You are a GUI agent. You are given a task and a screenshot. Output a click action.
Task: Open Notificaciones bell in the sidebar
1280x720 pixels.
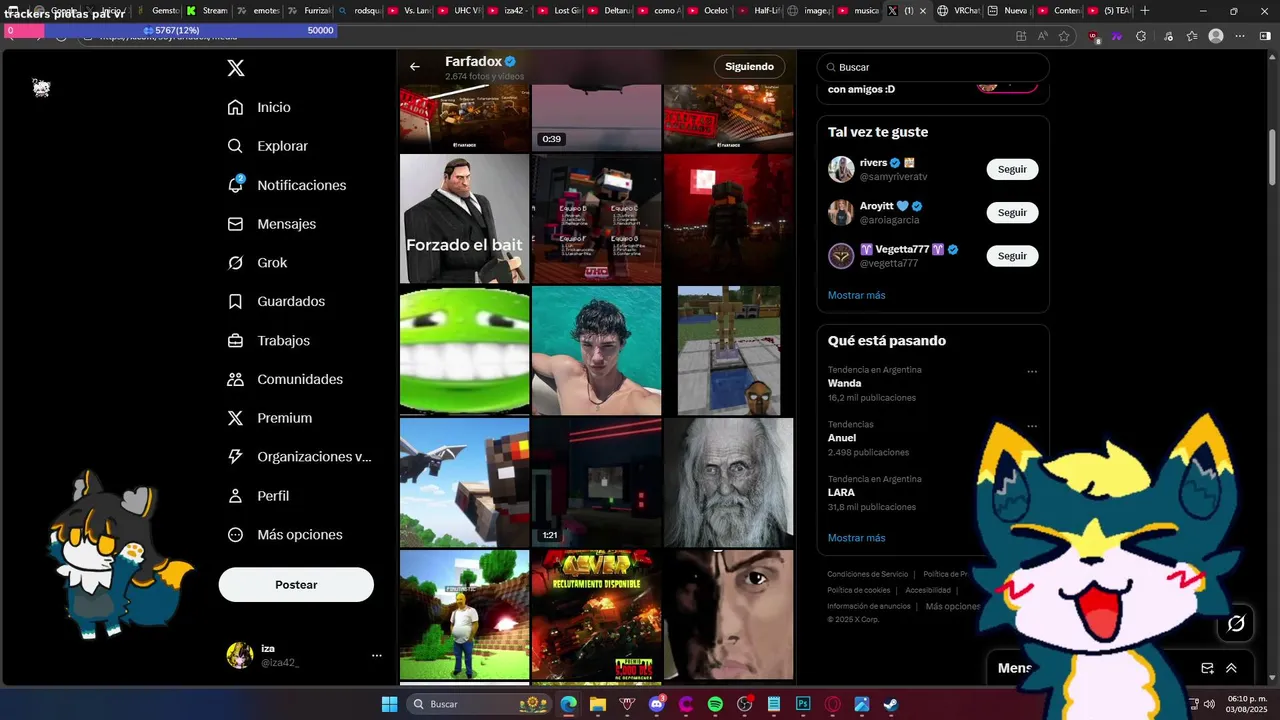(x=287, y=185)
